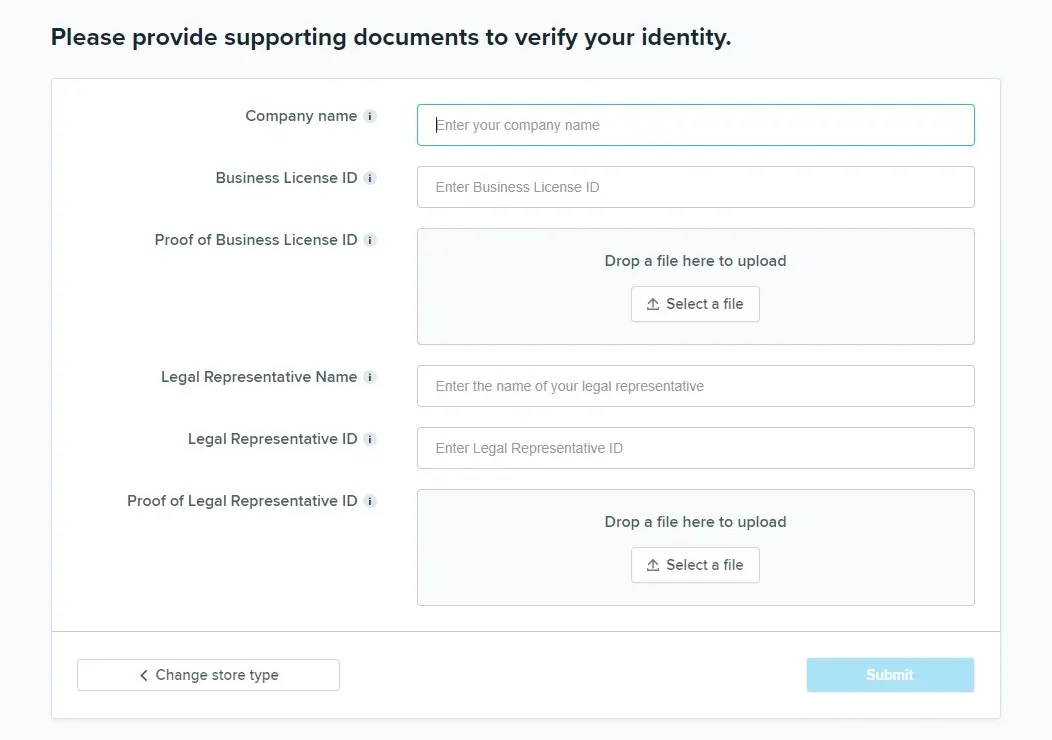
Task: Click the back chevron in Change store type
Action: 144,675
